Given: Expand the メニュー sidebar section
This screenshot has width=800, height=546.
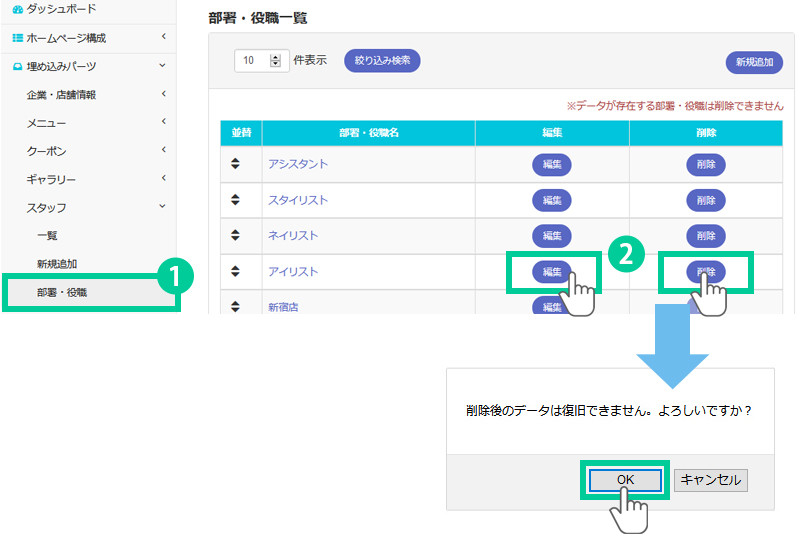Looking at the screenshot, I should click(162, 123).
